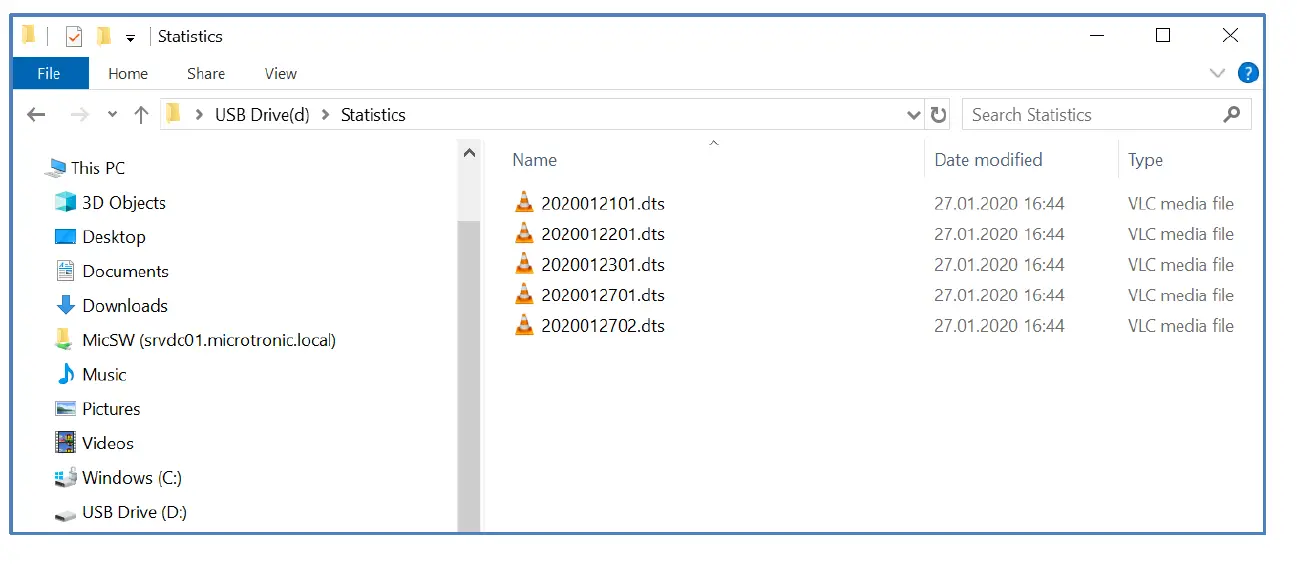Switch to the View ribbon tab
Viewport: 1297px width, 564px height.
(280, 73)
